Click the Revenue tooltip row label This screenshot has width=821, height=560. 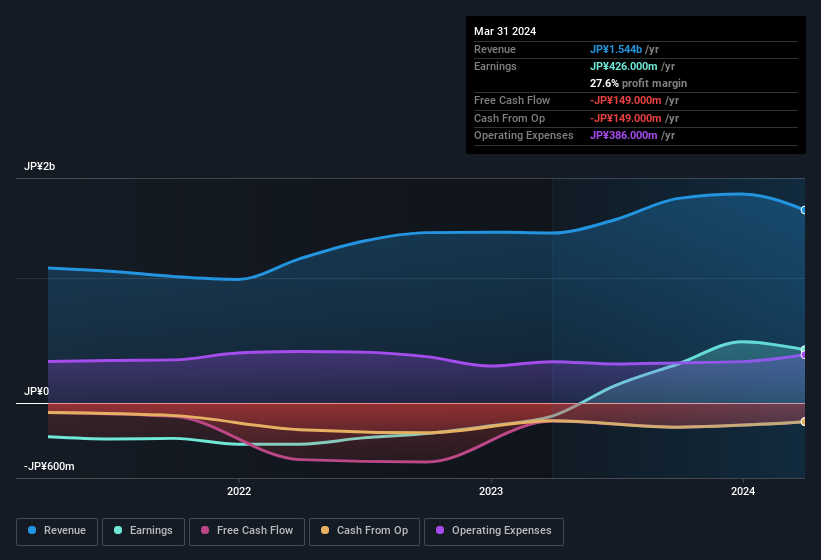pos(495,49)
